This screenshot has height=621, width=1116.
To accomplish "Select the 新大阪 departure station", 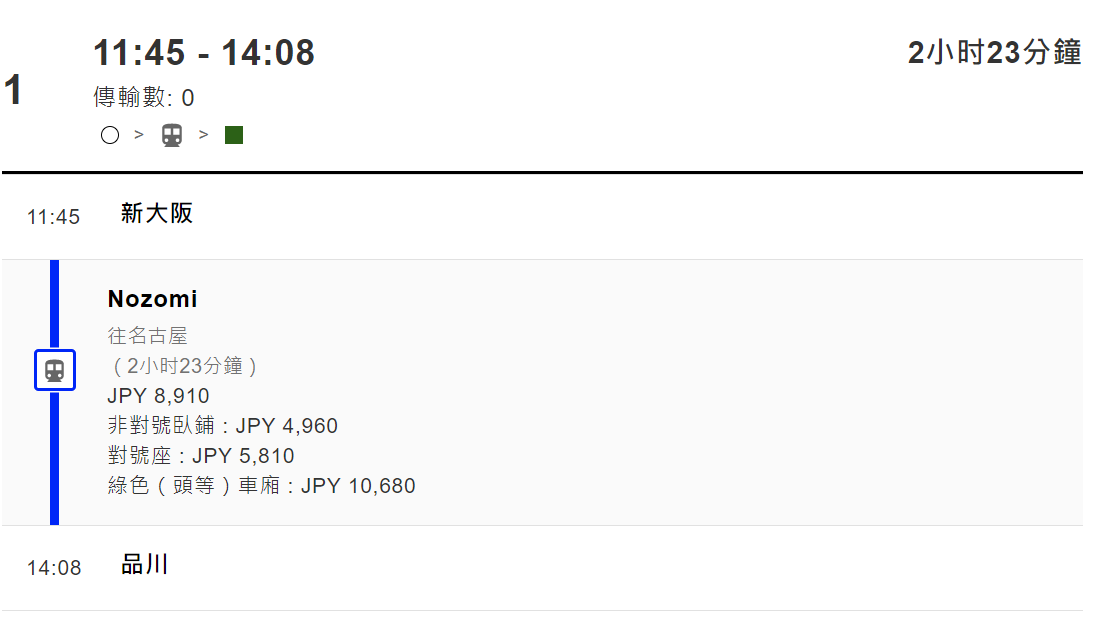I will 157,213.
